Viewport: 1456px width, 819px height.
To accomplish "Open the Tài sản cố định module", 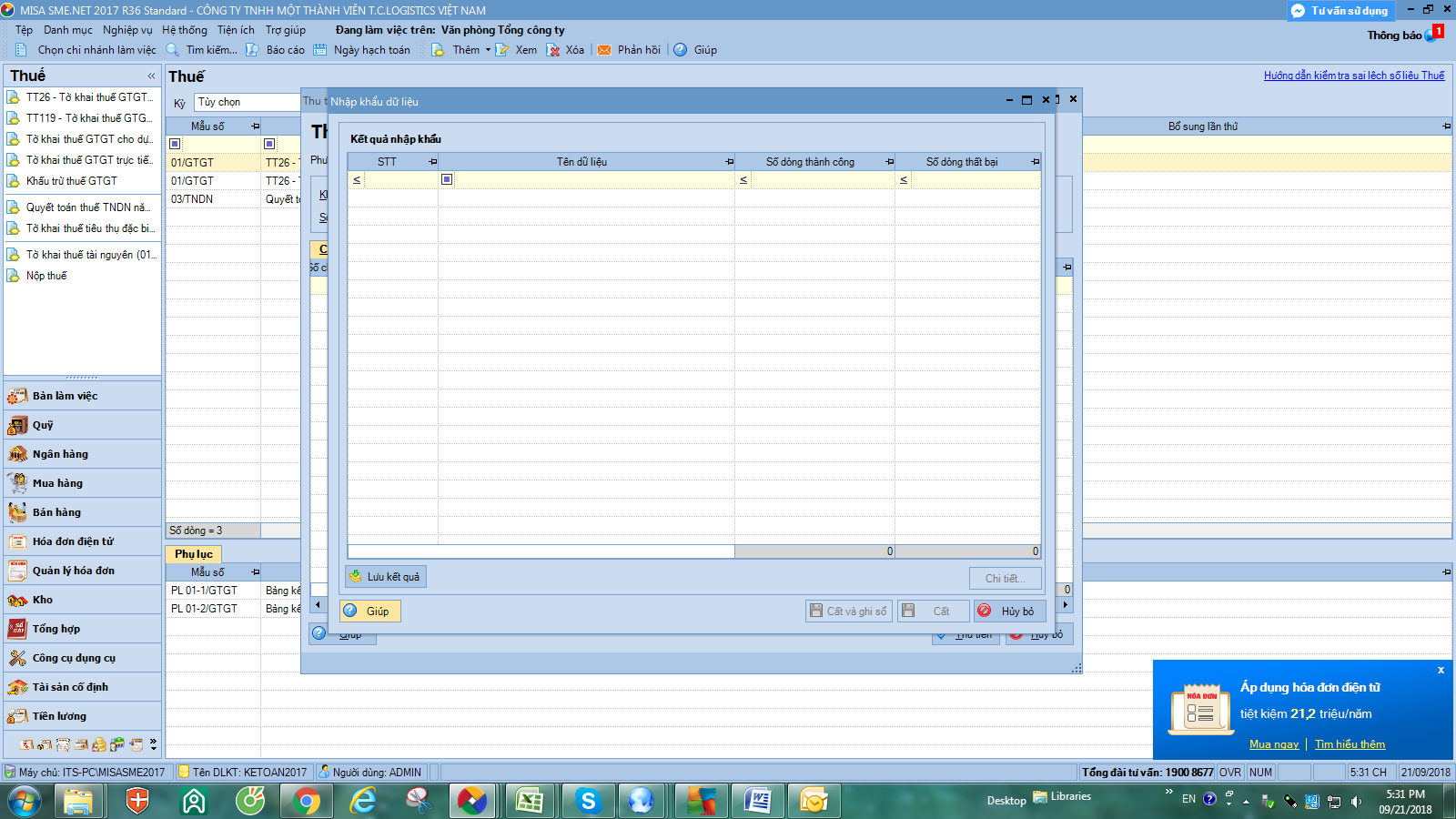I will point(82,687).
